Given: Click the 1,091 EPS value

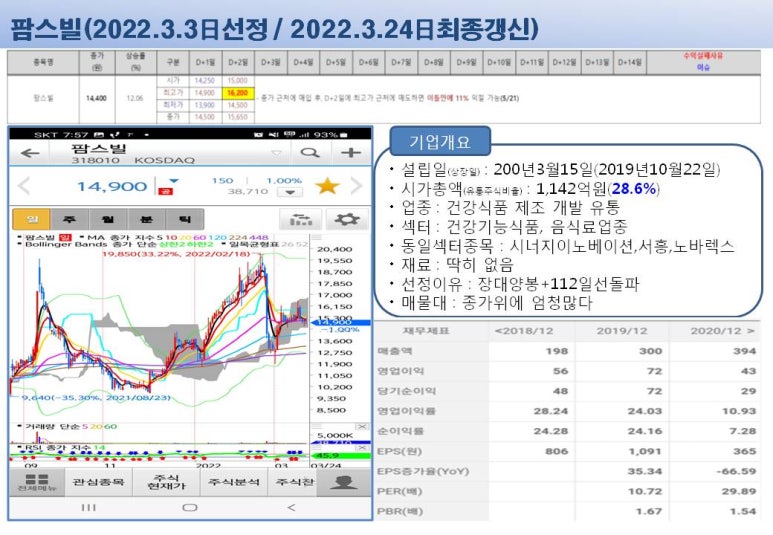Looking at the screenshot, I should pos(645,451).
